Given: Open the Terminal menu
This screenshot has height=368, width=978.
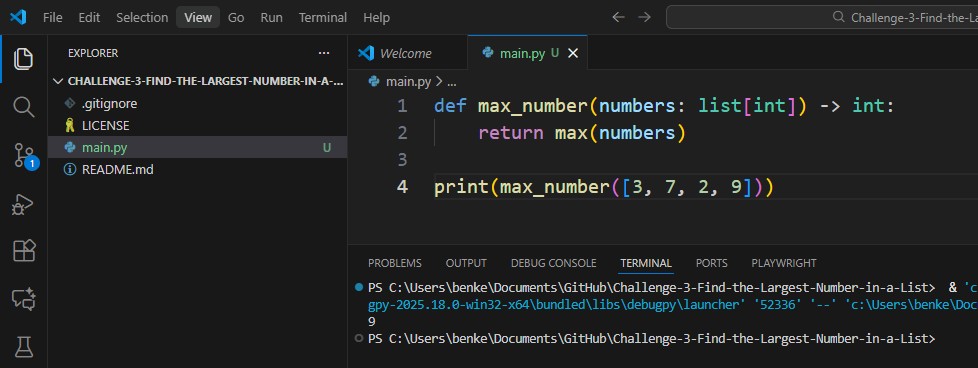Looking at the screenshot, I should point(322,17).
